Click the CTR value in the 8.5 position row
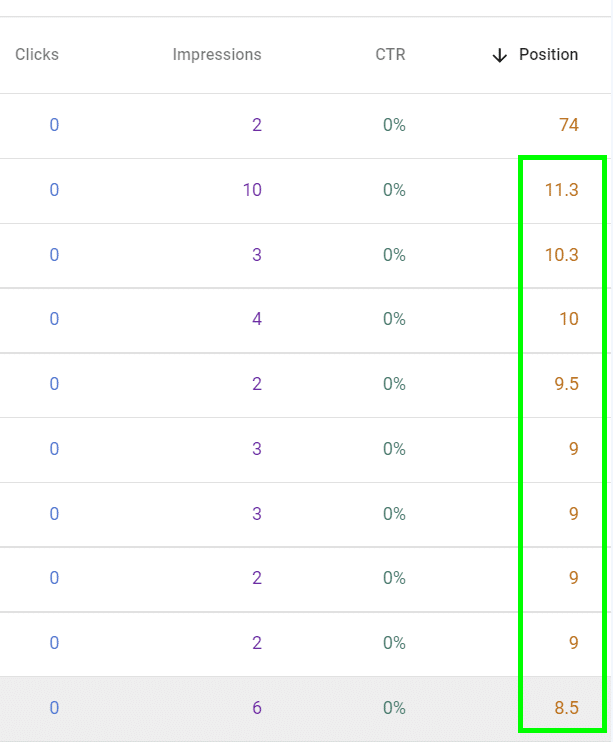This screenshot has height=742, width=613. (x=393, y=708)
